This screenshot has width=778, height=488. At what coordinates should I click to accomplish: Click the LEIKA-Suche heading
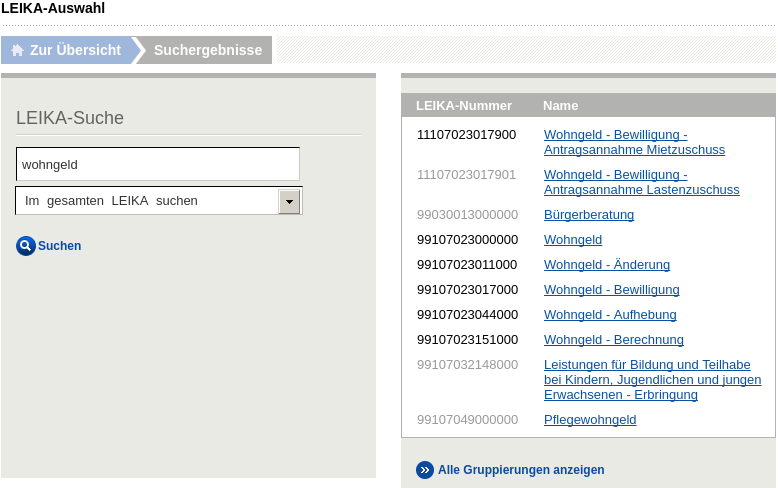point(70,118)
